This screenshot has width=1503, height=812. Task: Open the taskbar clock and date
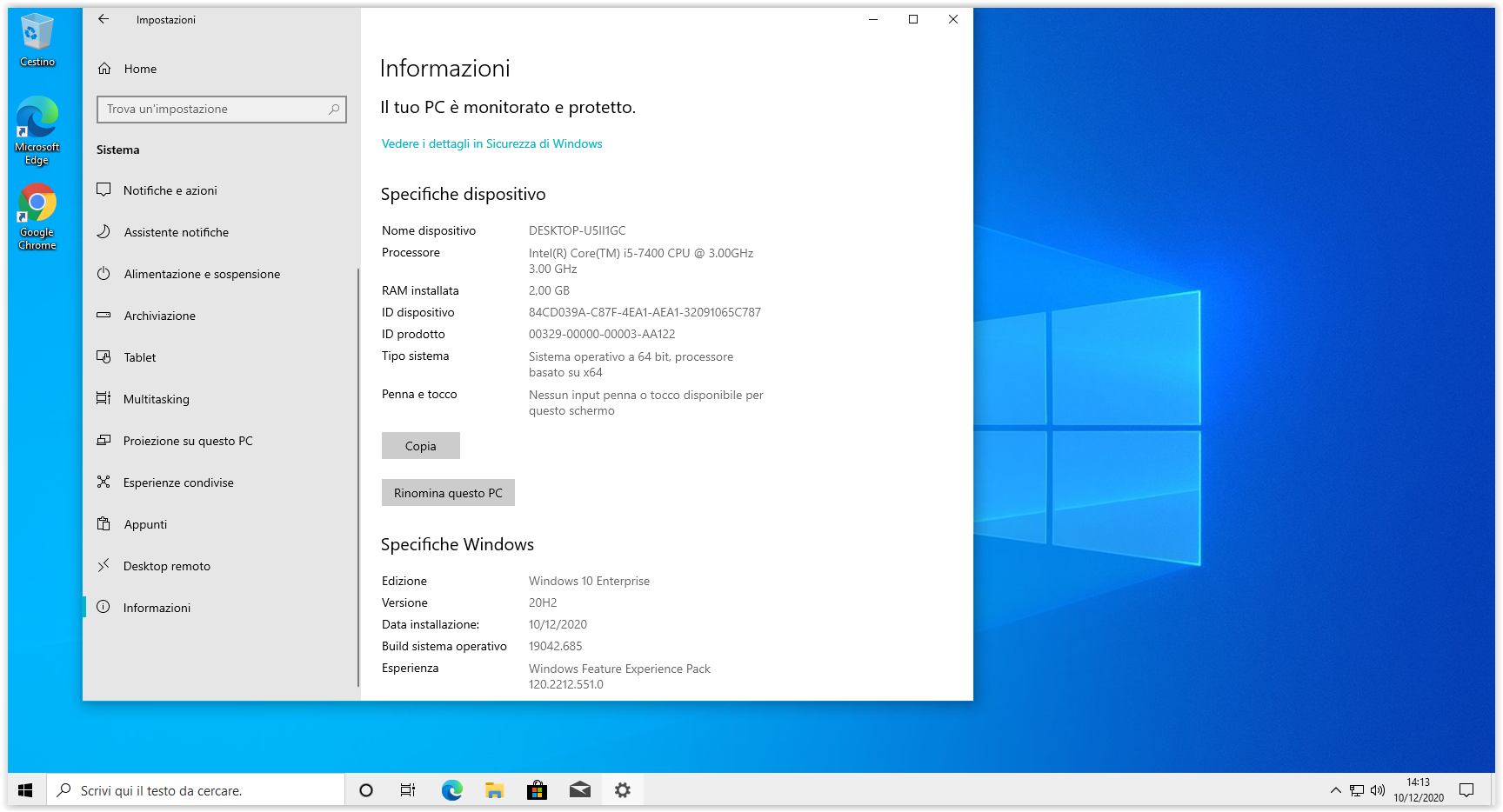point(1419,790)
